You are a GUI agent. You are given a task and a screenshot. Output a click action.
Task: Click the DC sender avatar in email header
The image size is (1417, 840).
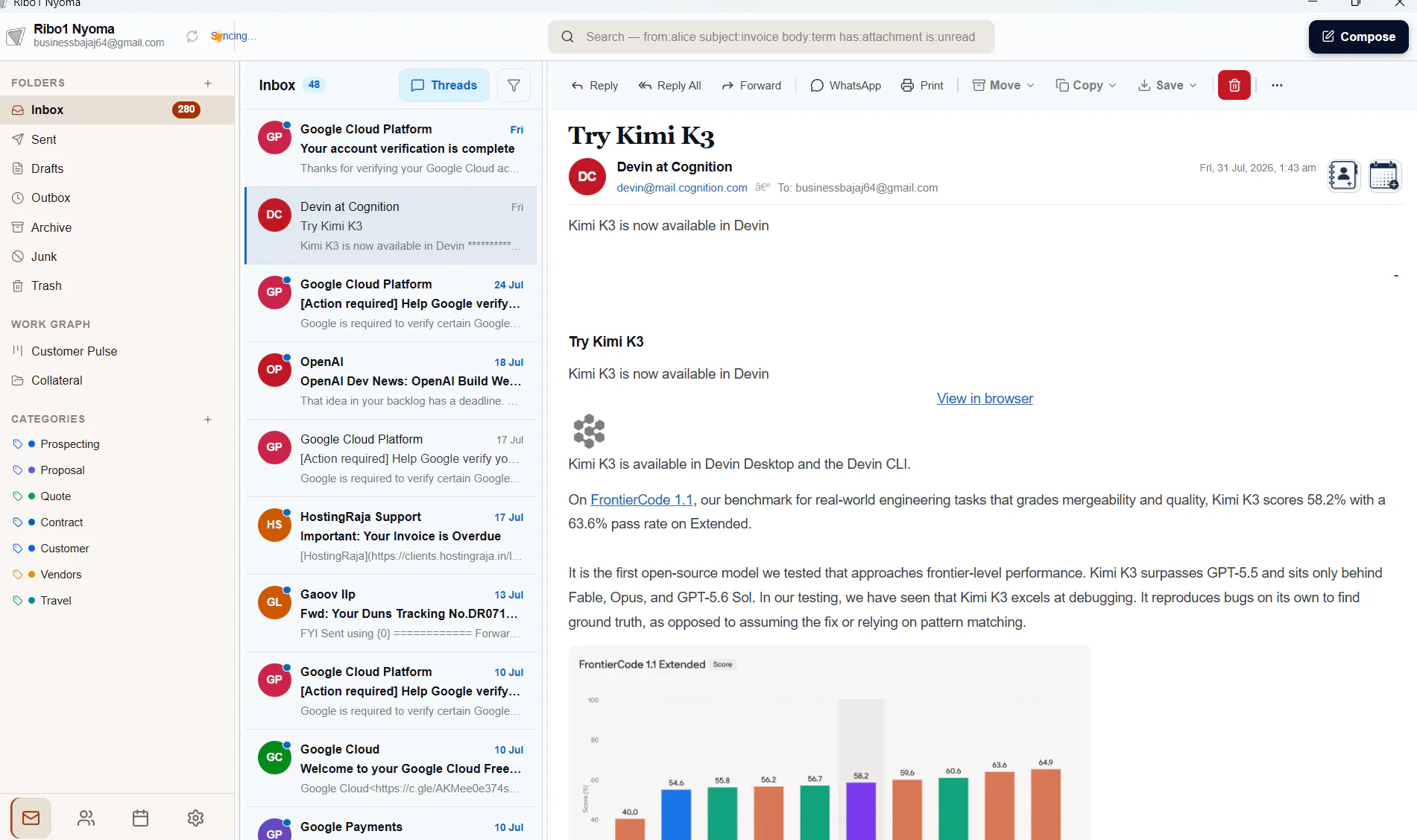click(x=587, y=177)
